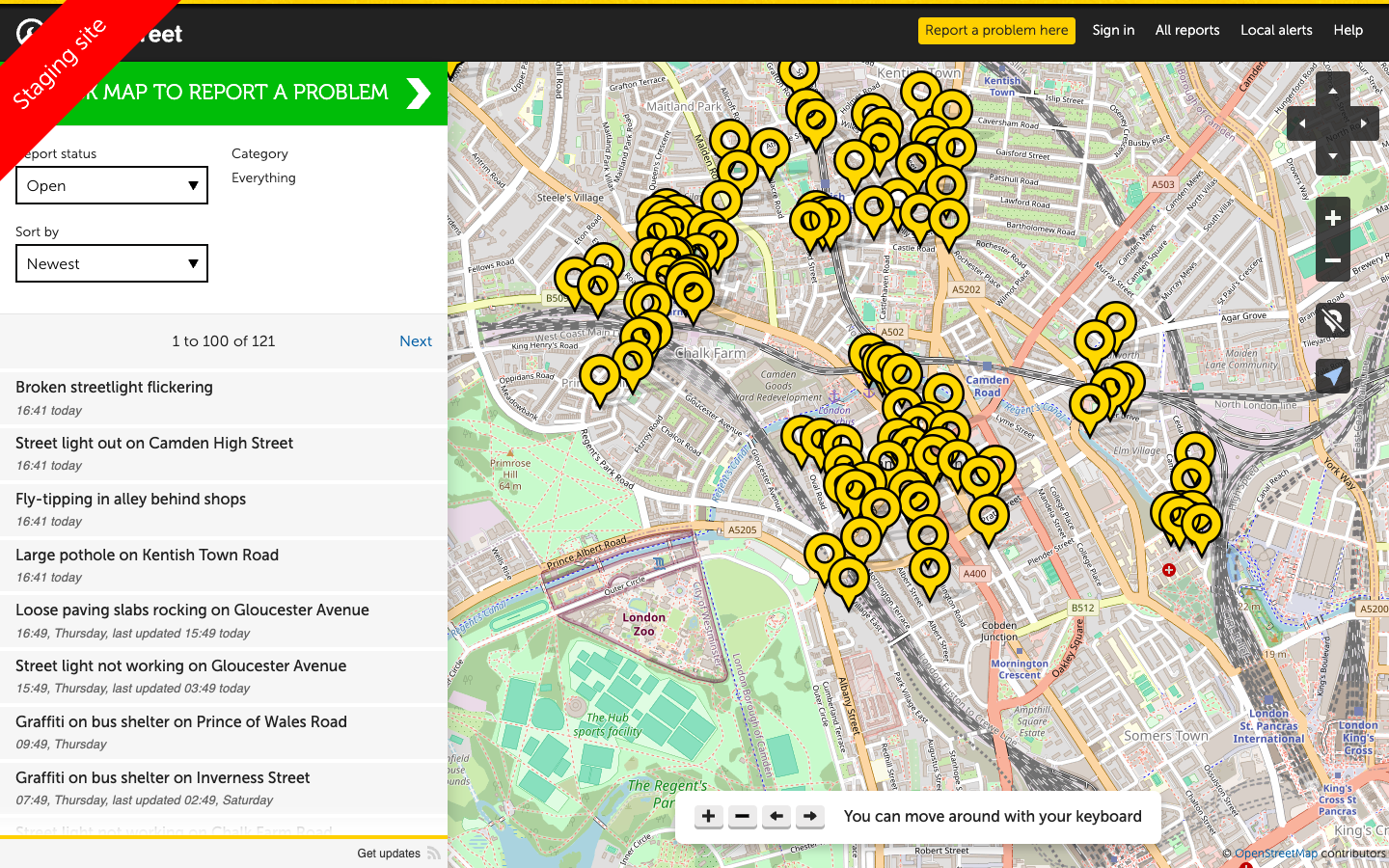This screenshot has width=1389, height=868.
Task: Click Report a problem here button
Action: click(996, 30)
